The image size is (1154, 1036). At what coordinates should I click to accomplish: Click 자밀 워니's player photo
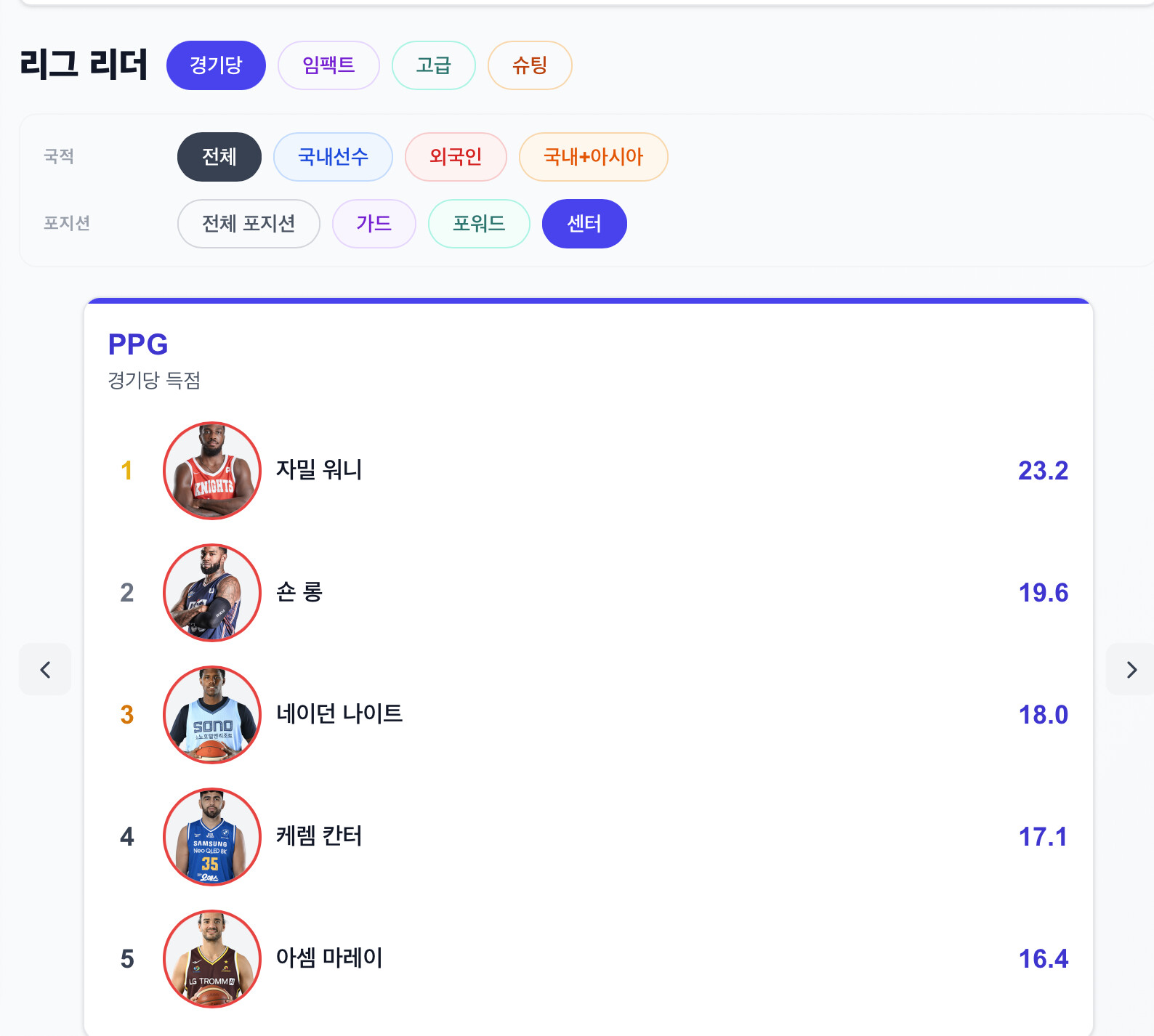212,471
